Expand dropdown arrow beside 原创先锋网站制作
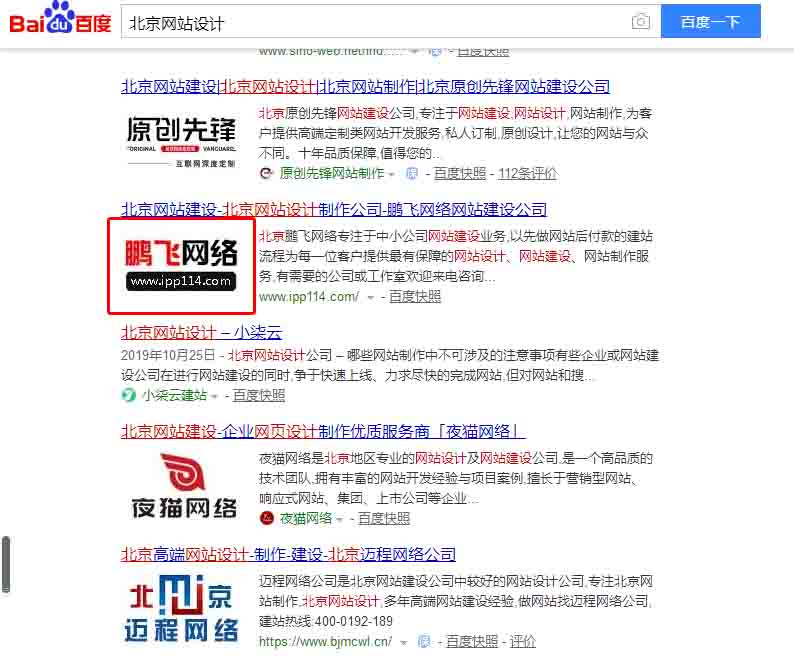Viewport: 794px width, 668px height. coord(391,174)
